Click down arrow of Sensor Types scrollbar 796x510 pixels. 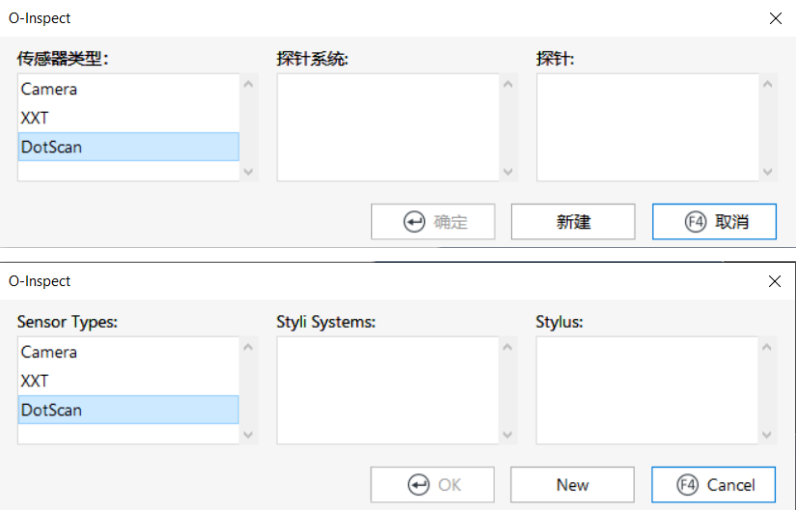pyautogui.click(x=248, y=434)
